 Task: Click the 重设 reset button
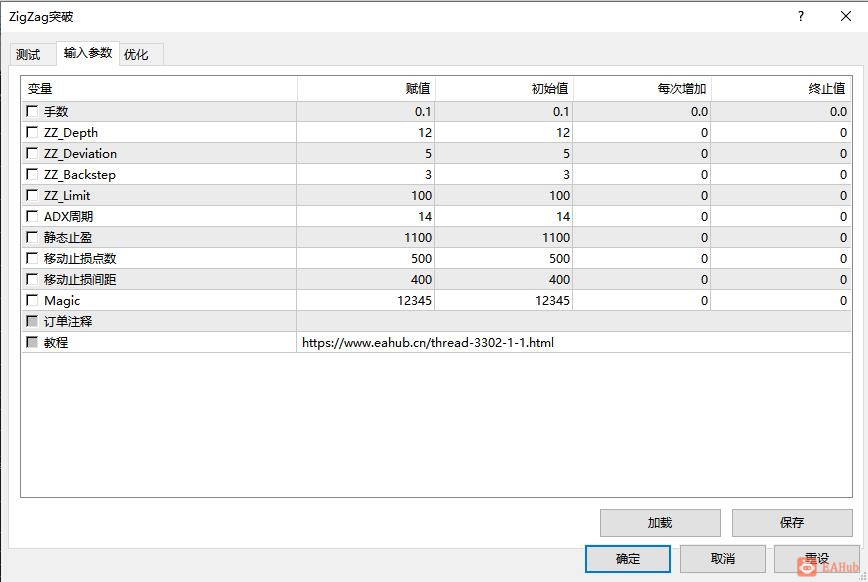[817, 559]
